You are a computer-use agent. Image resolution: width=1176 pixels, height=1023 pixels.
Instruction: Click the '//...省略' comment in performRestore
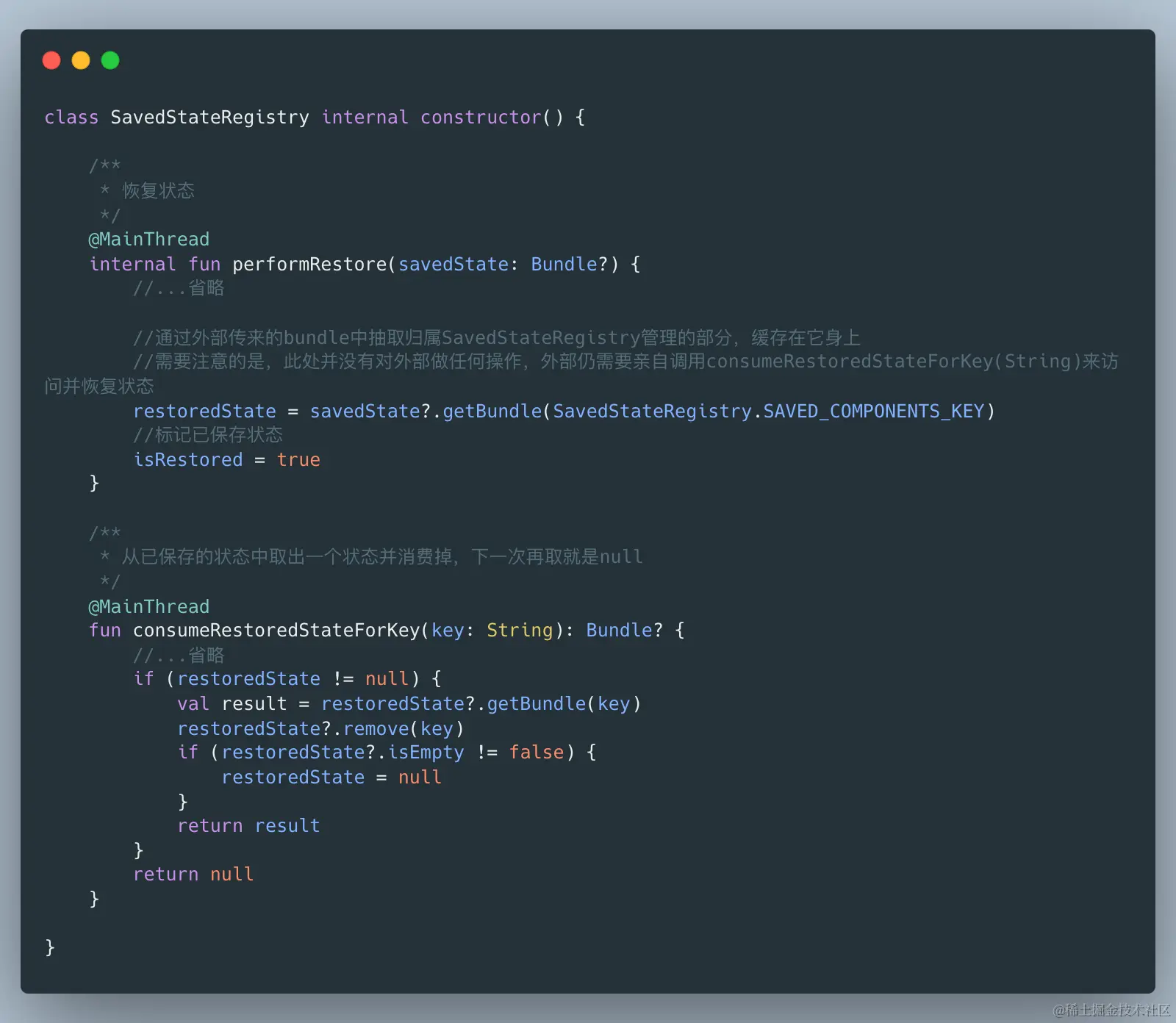(179, 288)
